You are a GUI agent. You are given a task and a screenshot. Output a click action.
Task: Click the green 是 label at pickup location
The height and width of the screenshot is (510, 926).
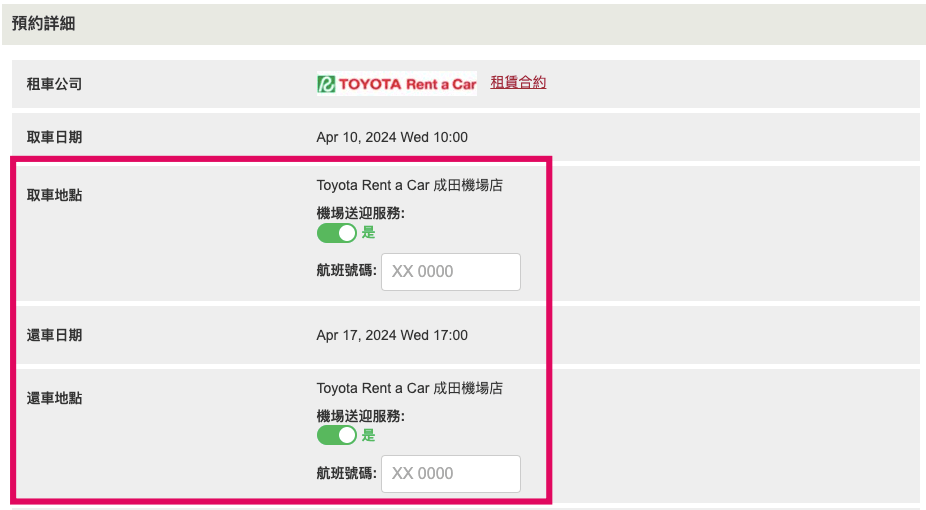(369, 233)
